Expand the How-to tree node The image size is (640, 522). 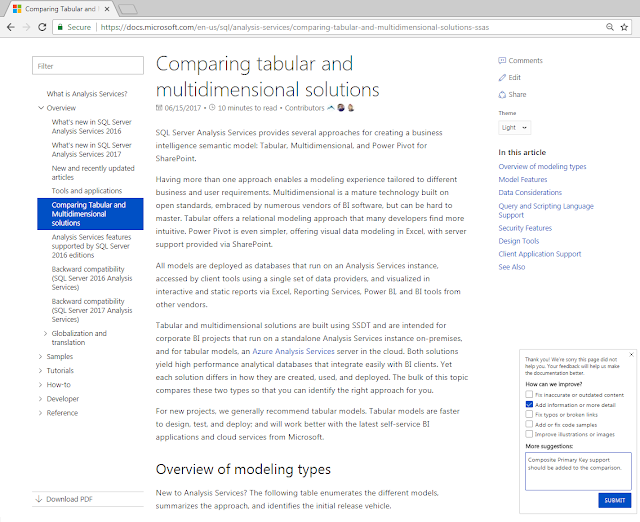click(40, 384)
